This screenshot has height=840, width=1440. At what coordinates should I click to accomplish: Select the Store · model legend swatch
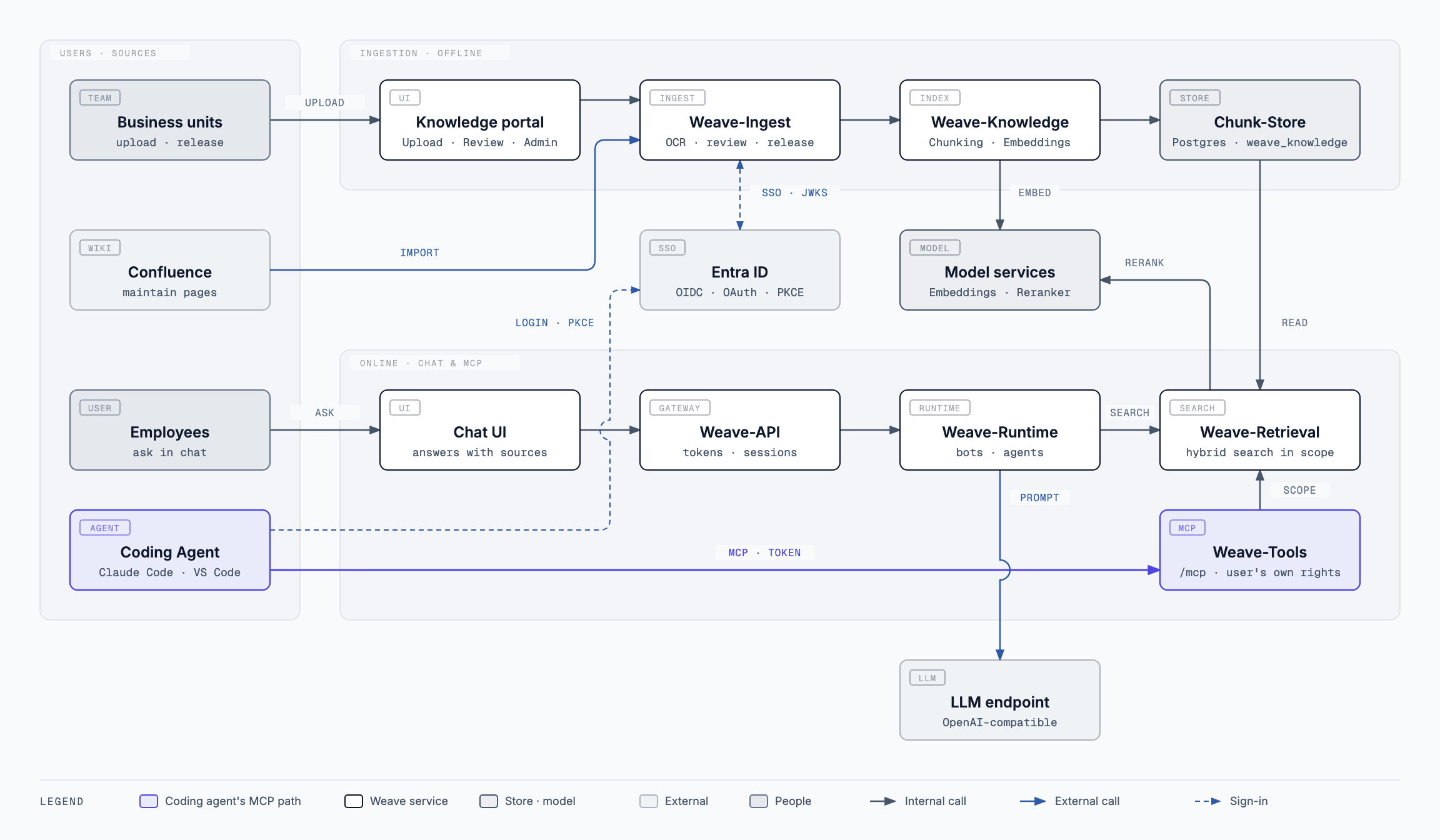tap(489, 801)
